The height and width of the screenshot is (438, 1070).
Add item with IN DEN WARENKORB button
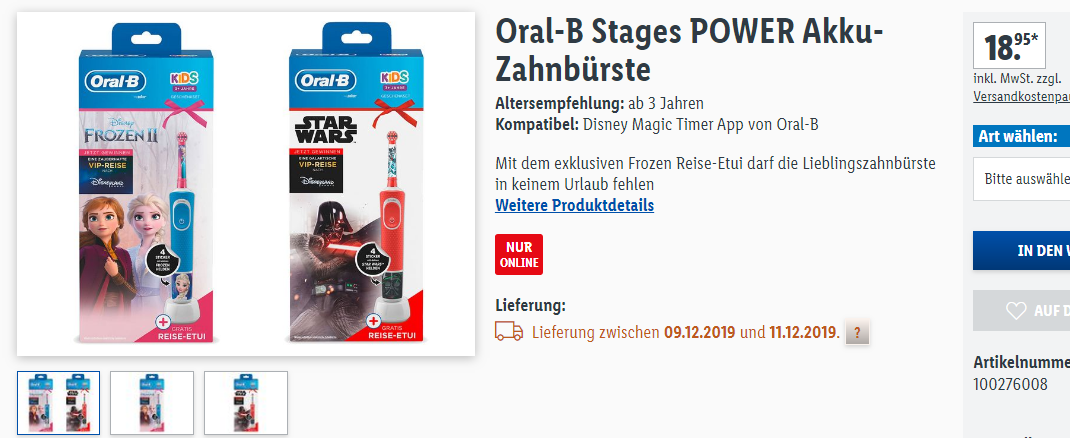[x=1022, y=250]
